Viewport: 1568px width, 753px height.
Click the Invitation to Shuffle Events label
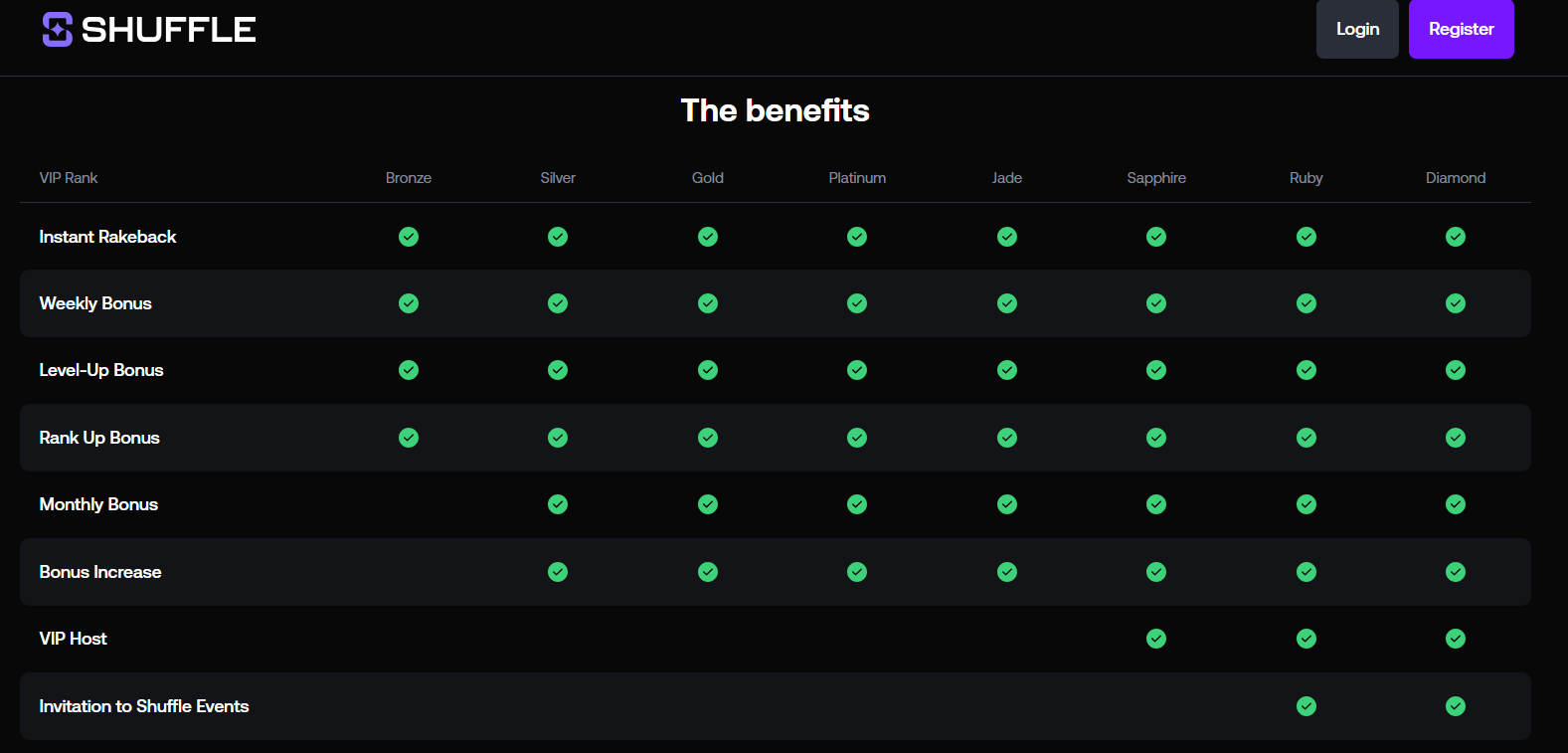click(x=144, y=706)
